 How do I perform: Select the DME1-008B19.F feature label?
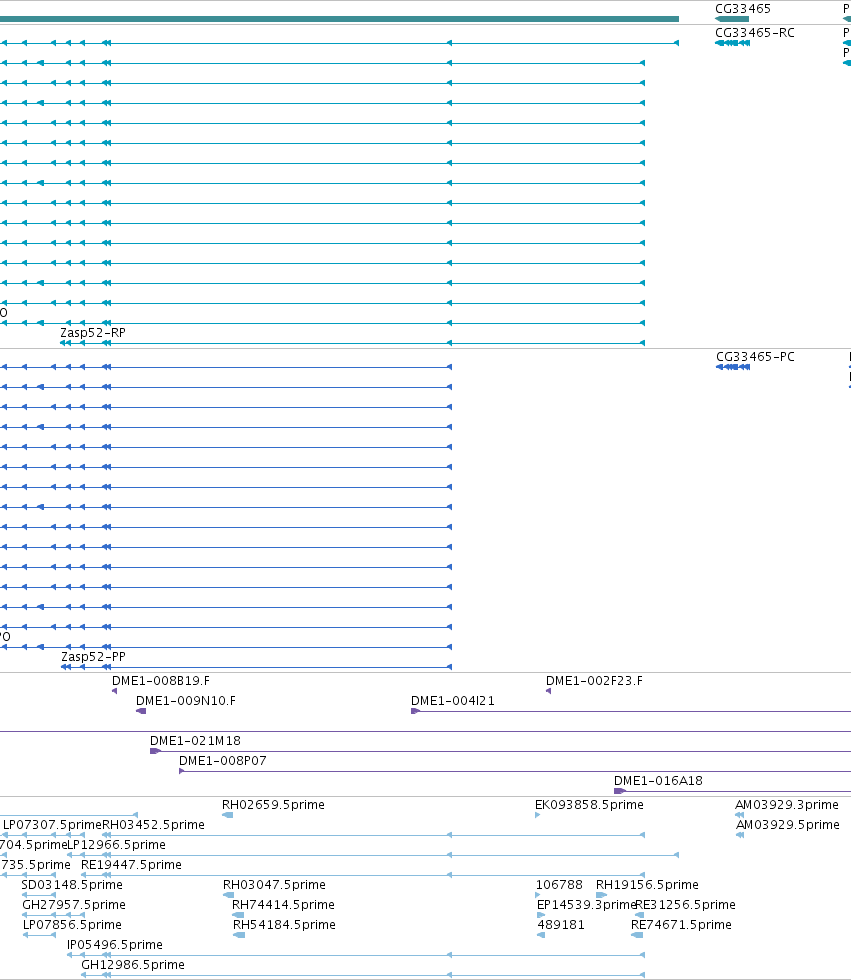161,681
